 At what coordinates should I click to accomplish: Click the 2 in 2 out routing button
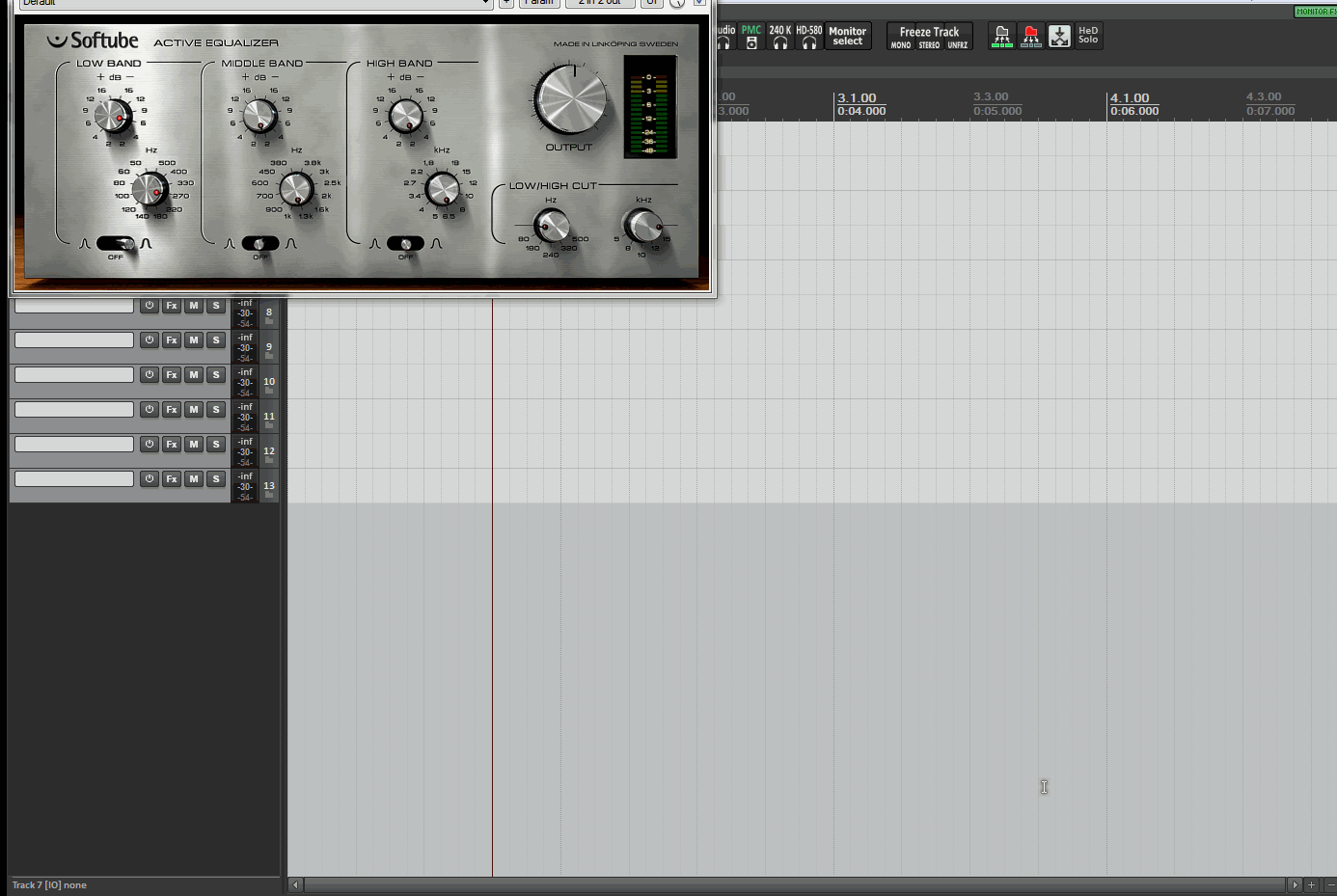[x=600, y=3]
